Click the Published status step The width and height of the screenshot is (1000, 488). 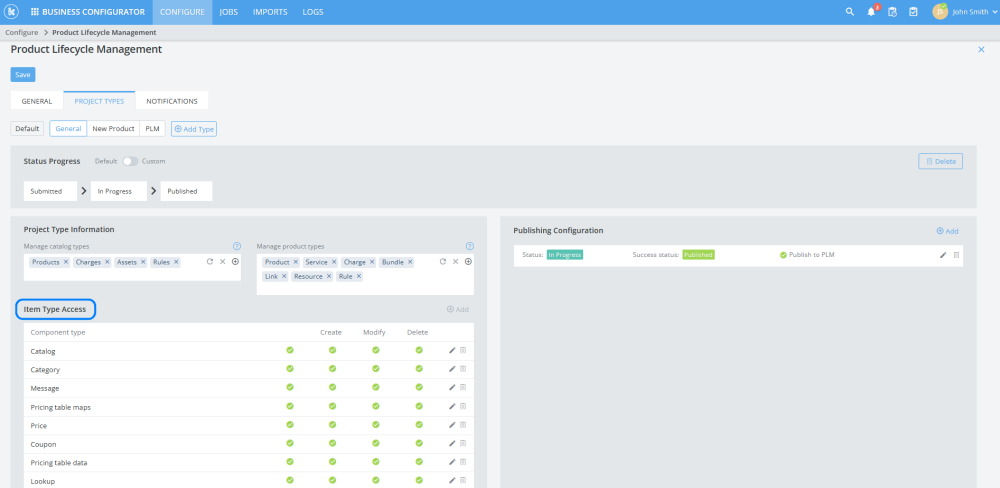tap(186, 191)
